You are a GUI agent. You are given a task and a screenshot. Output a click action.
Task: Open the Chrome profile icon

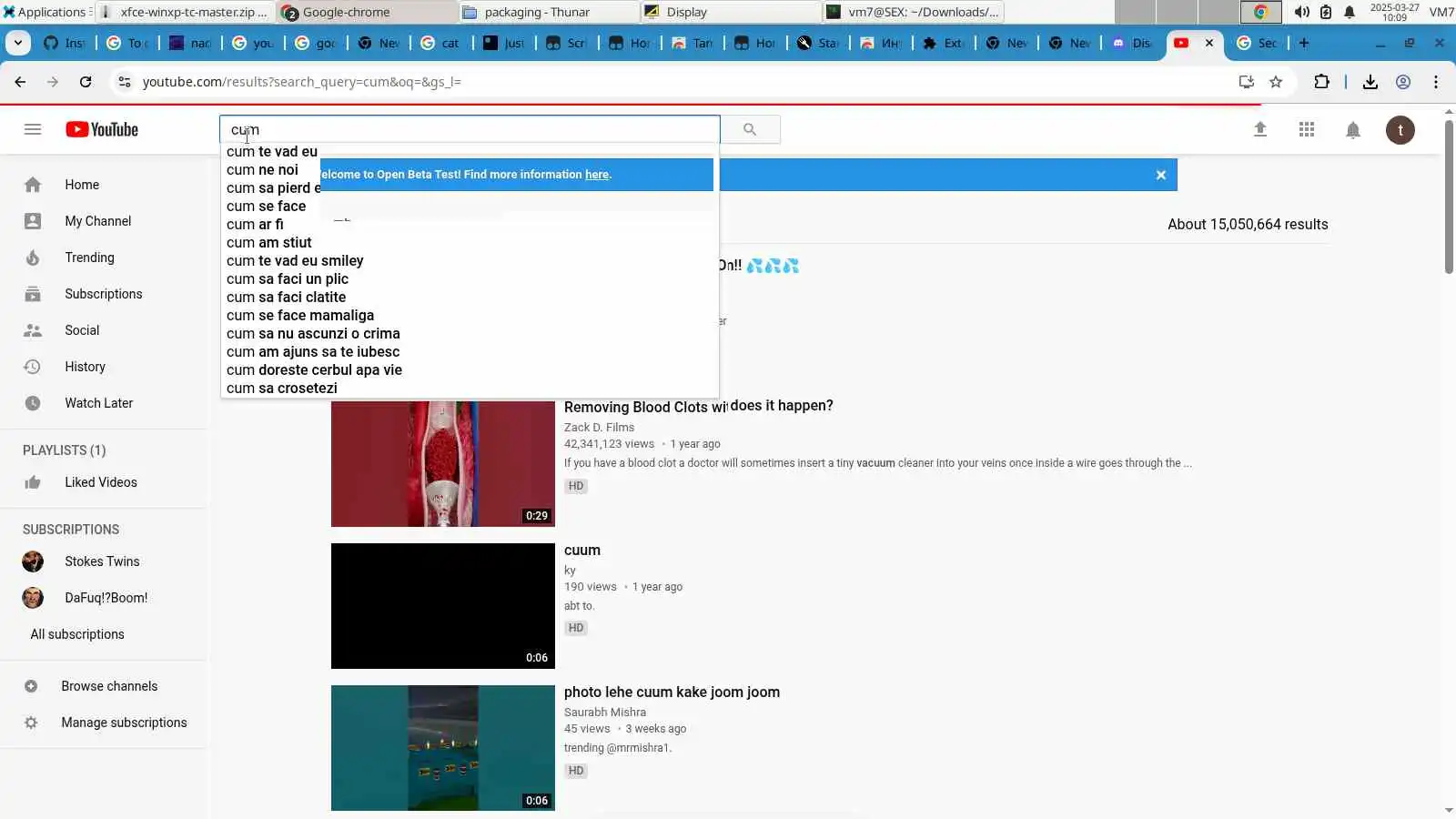(1403, 82)
